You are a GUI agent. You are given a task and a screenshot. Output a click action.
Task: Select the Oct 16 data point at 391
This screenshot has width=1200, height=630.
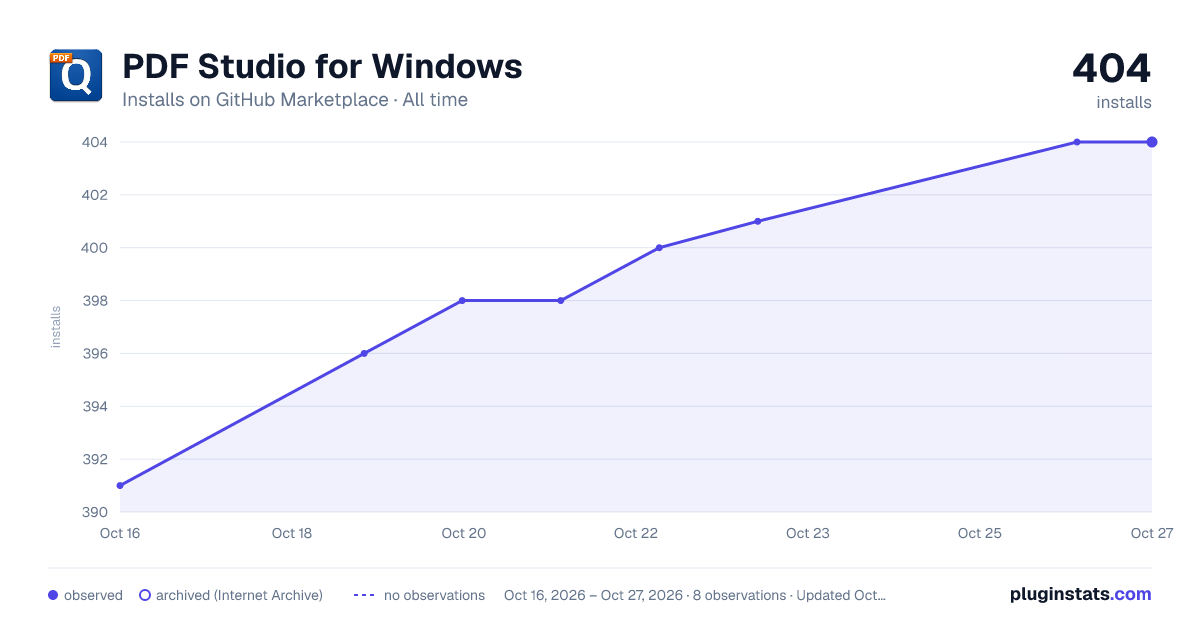click(x=120, y=486)
